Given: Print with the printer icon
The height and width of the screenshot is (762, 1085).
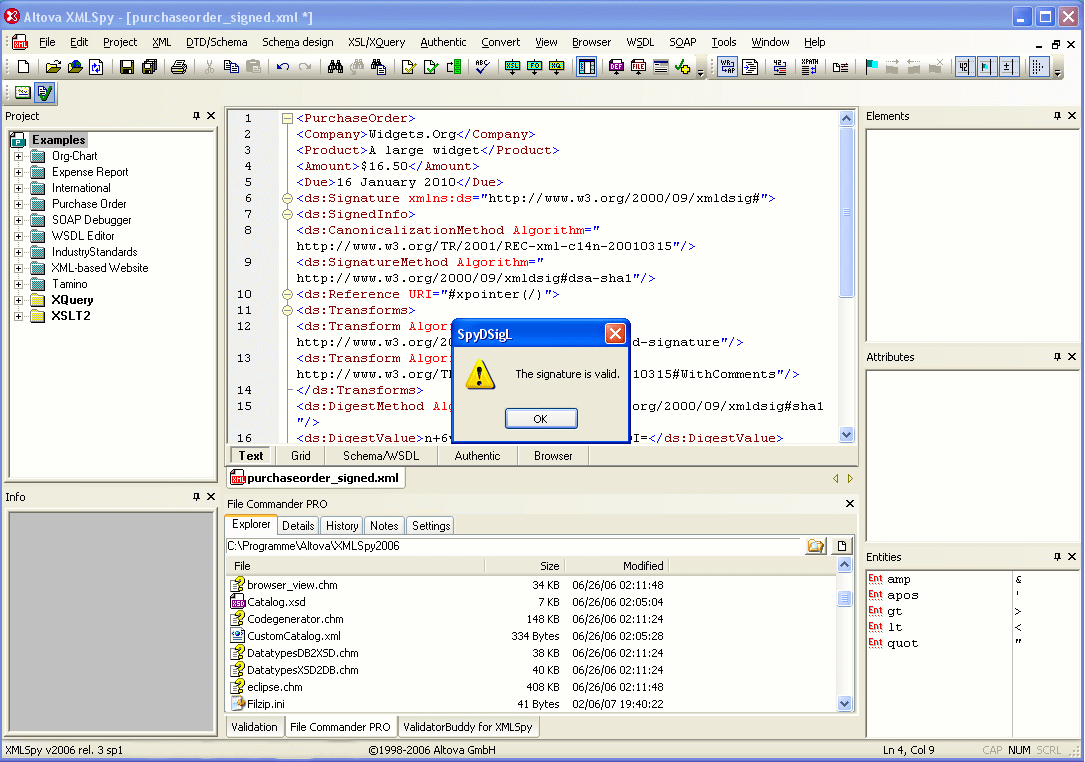Looking at the screenshot, I should click(179, 67).
